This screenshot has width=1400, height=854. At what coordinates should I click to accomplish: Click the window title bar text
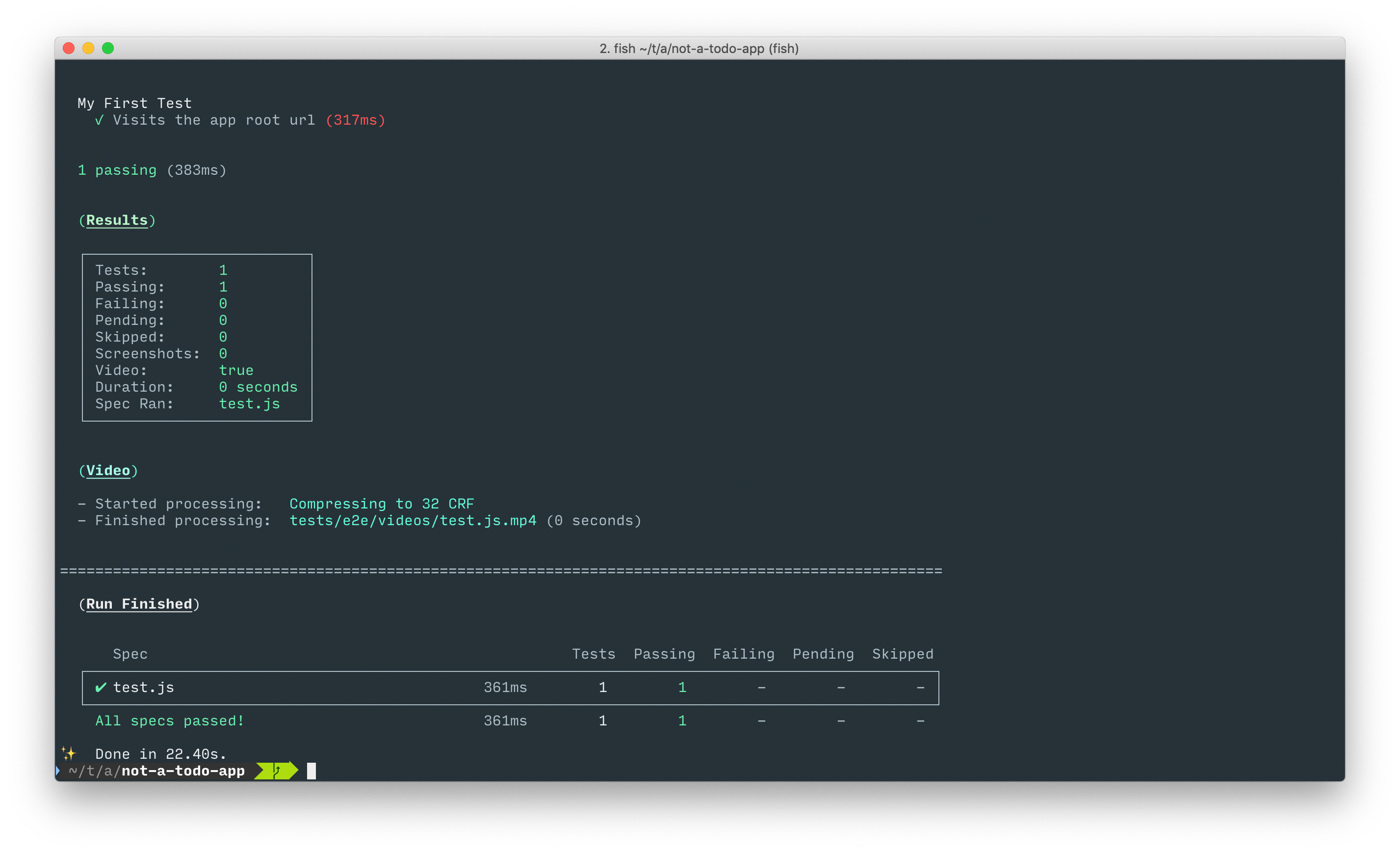tap(699, 48)
